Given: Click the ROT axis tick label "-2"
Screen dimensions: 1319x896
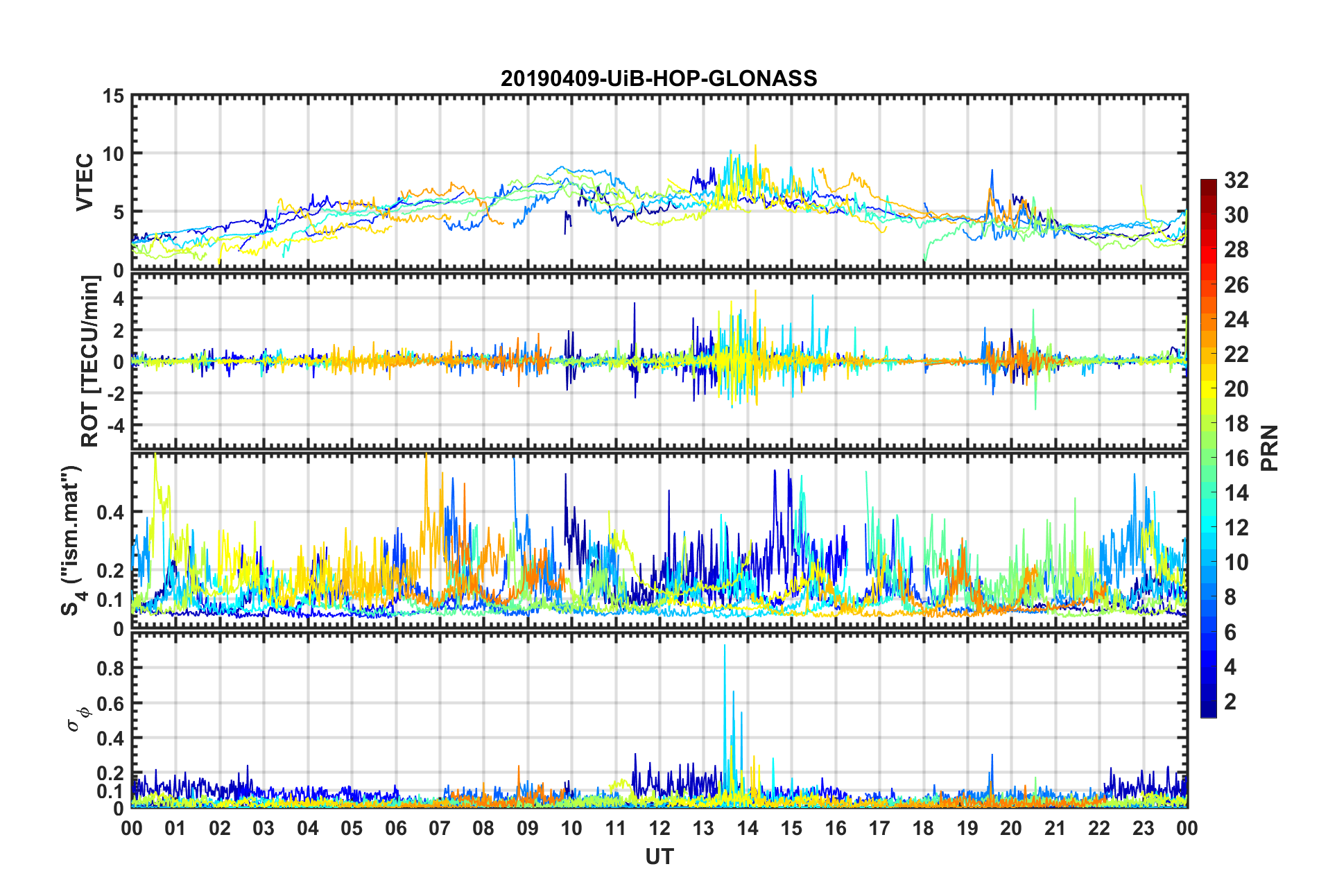Looking at the screenshot, I should tap(116, 393).
